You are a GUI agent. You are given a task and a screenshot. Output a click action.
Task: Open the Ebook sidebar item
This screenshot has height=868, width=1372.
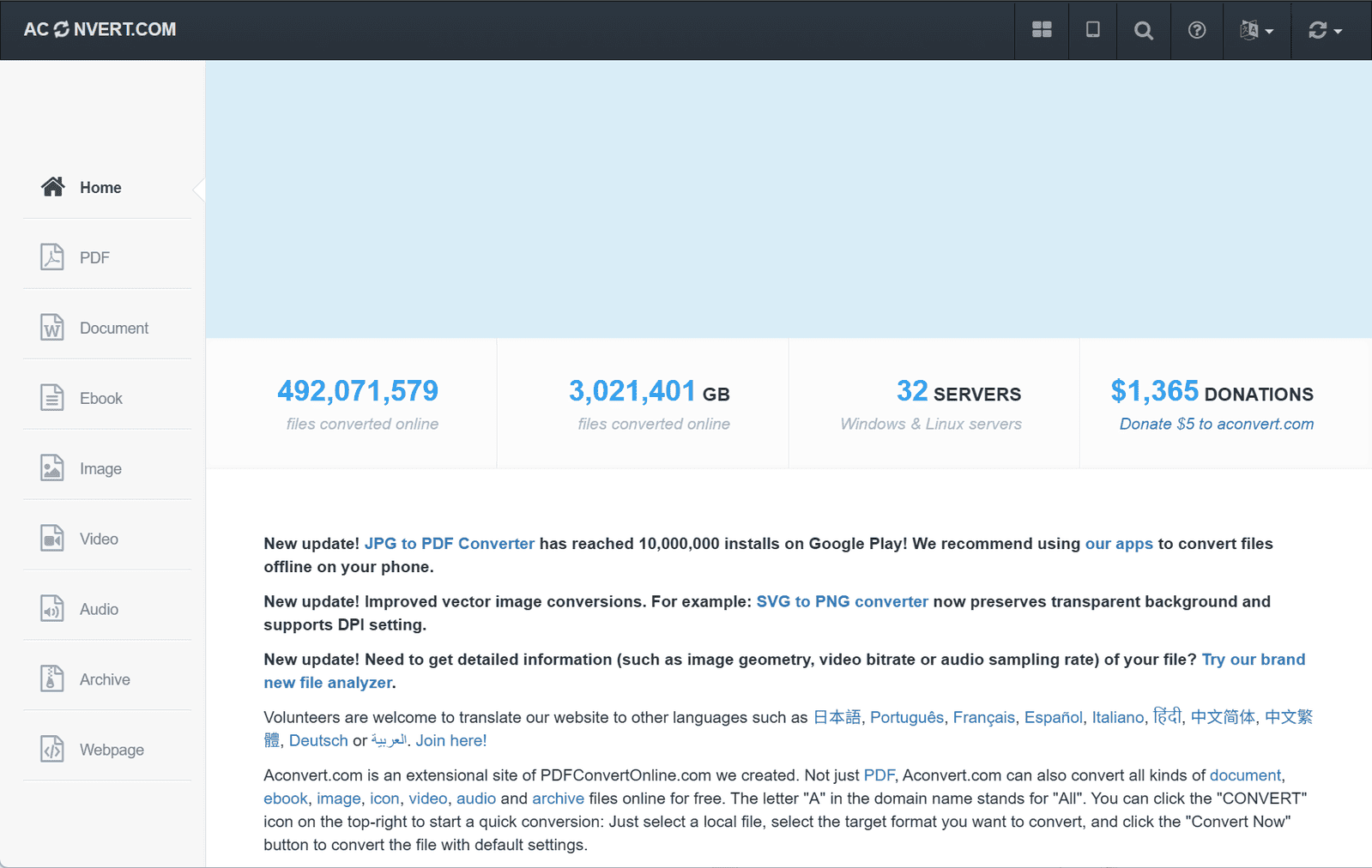point(100,399)
